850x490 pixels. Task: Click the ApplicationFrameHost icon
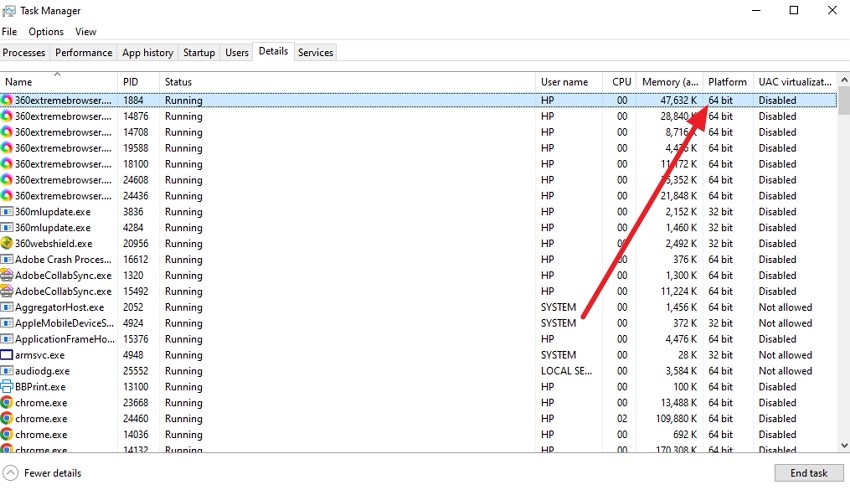click(7, 339)
